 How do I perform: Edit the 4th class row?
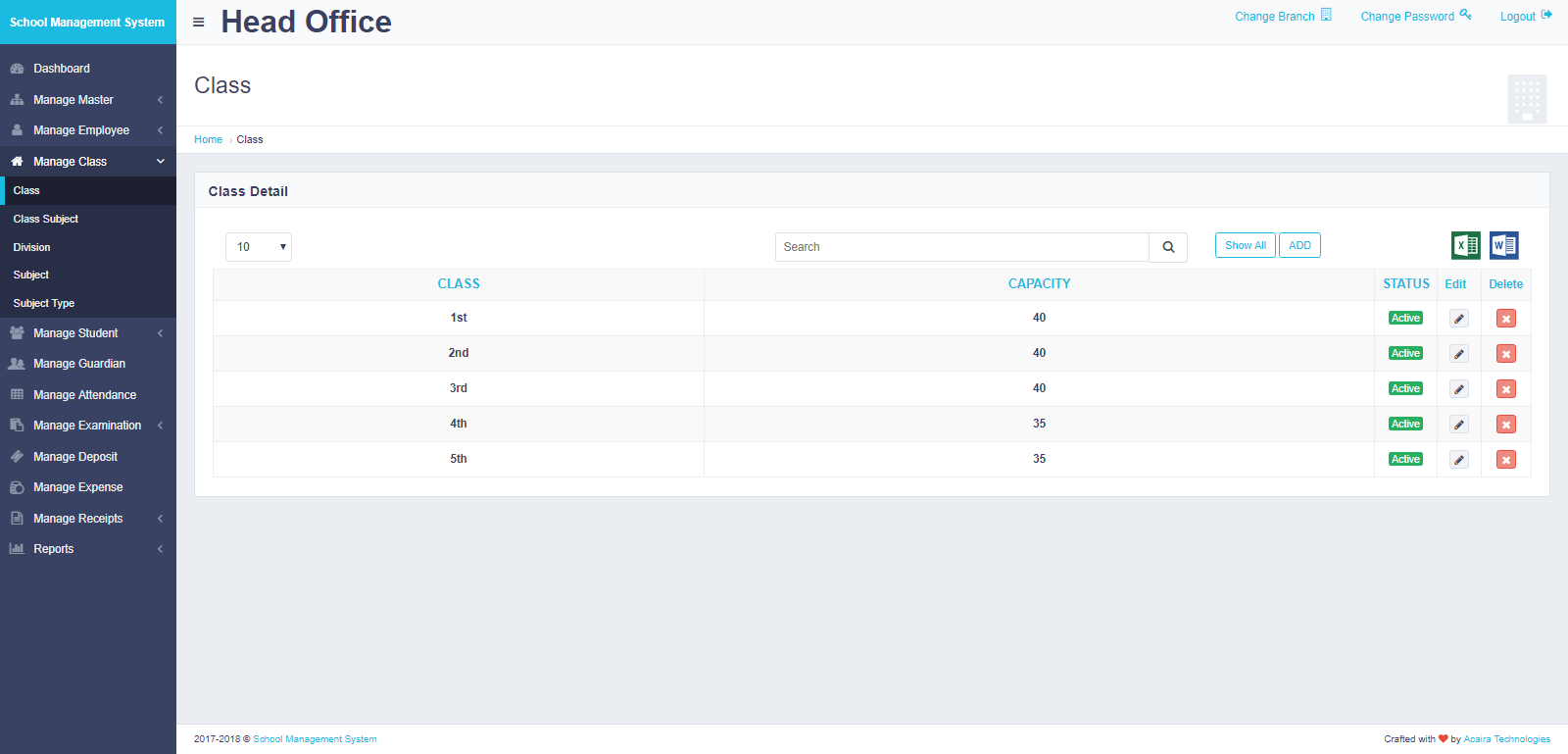coord(1458,425)
